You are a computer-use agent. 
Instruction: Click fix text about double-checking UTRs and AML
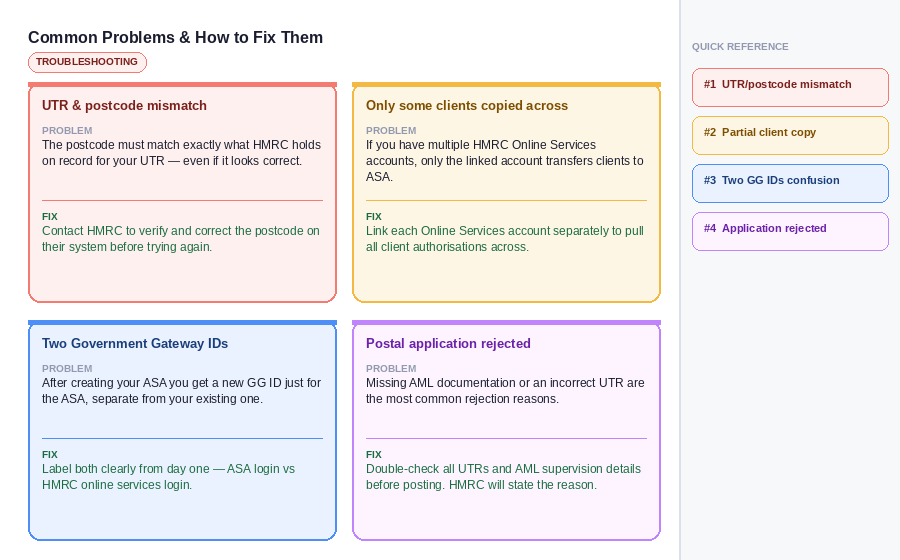click(503, 477)
